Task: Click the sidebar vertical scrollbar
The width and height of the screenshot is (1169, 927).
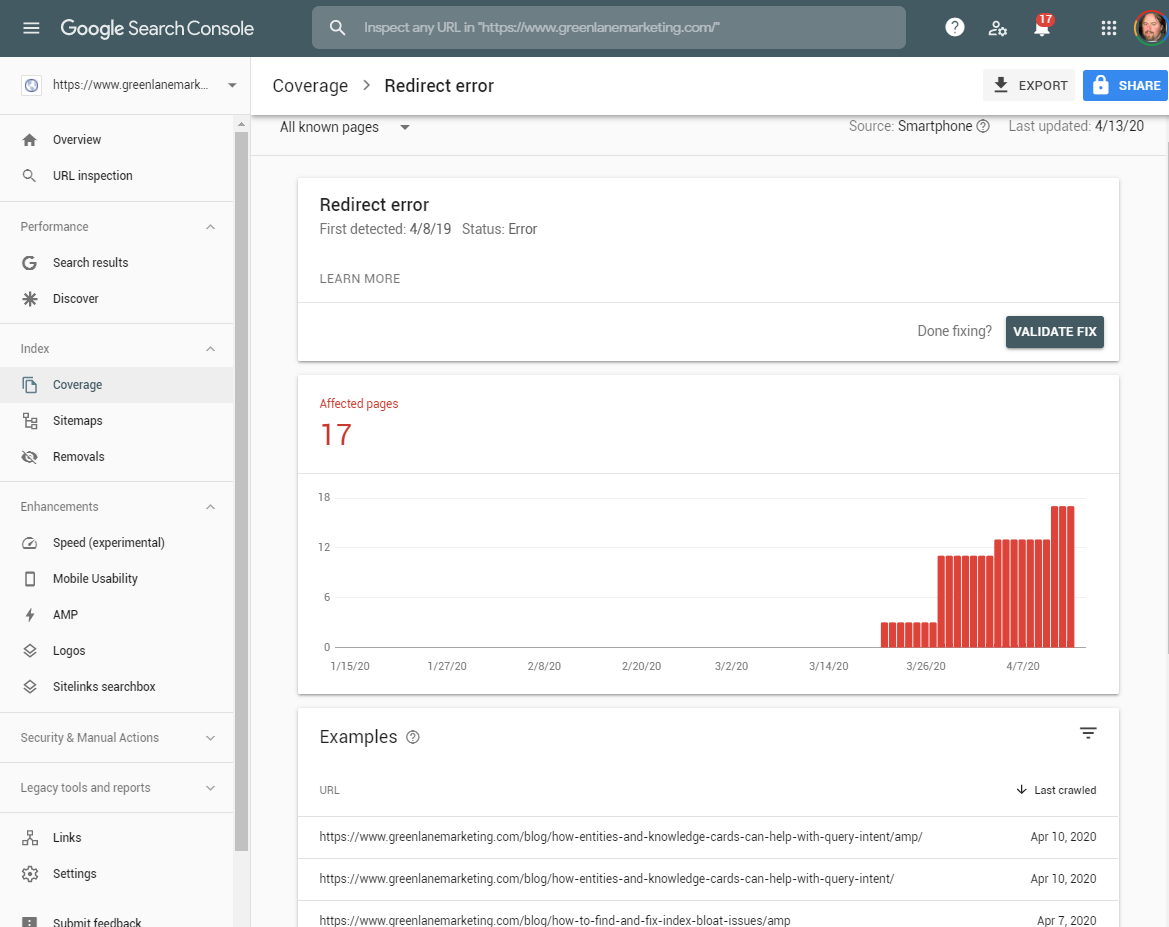Action: tap(242, 491)
